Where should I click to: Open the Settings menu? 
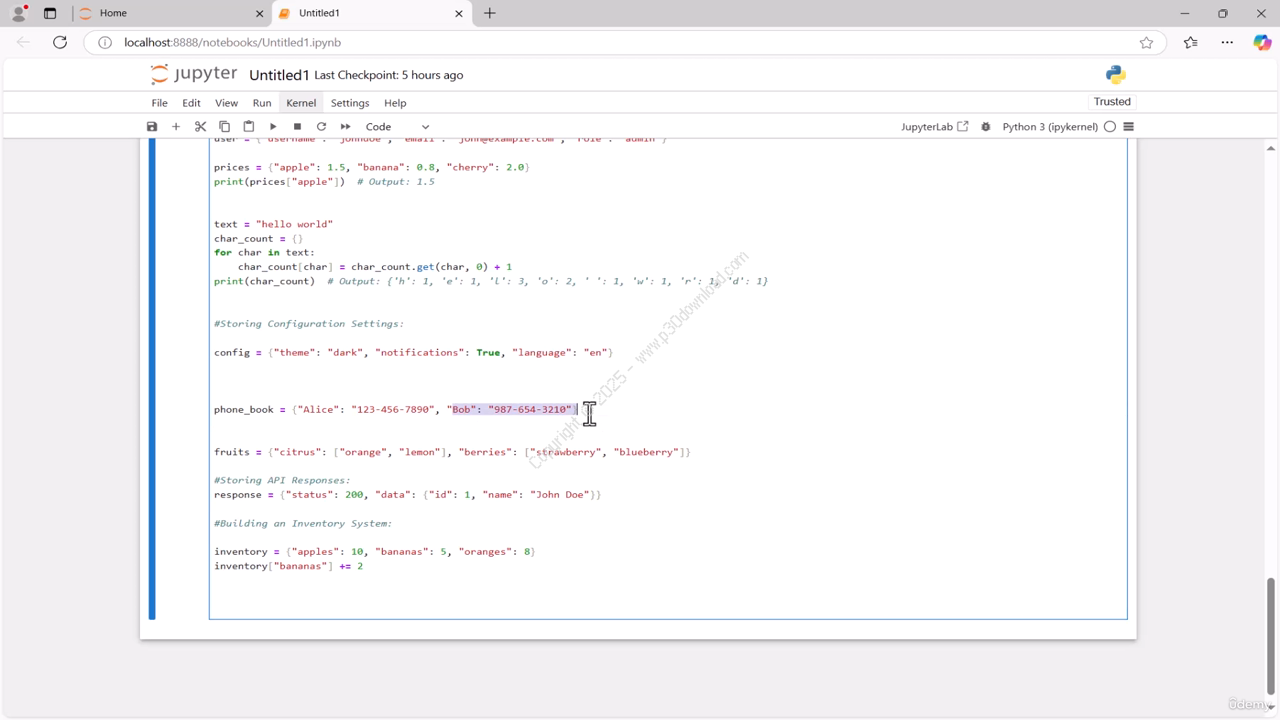tap(350, 103)
